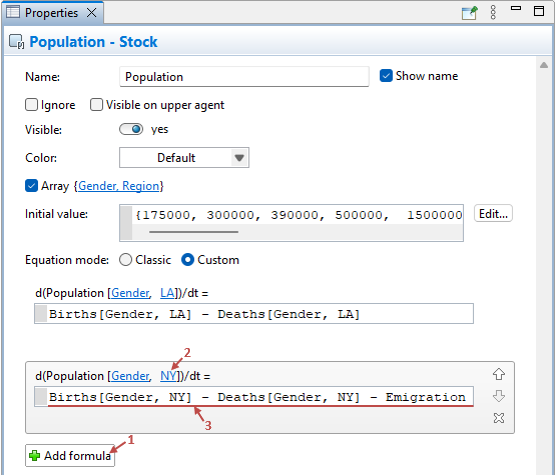
Task: Uncheck the Show name checkbox
Action: pyautogui.click(x=386, y=76)
